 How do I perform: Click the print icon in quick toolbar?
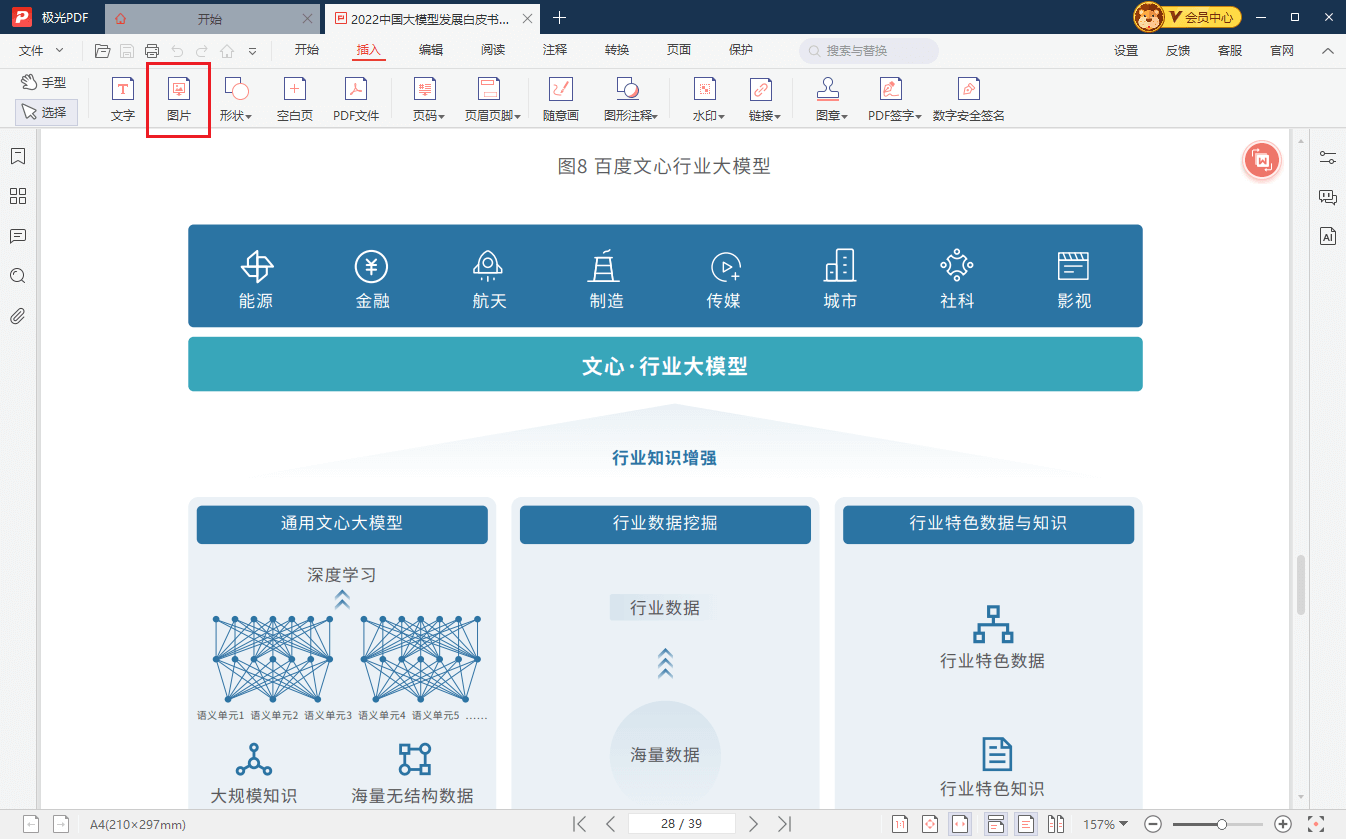(152, 50)
